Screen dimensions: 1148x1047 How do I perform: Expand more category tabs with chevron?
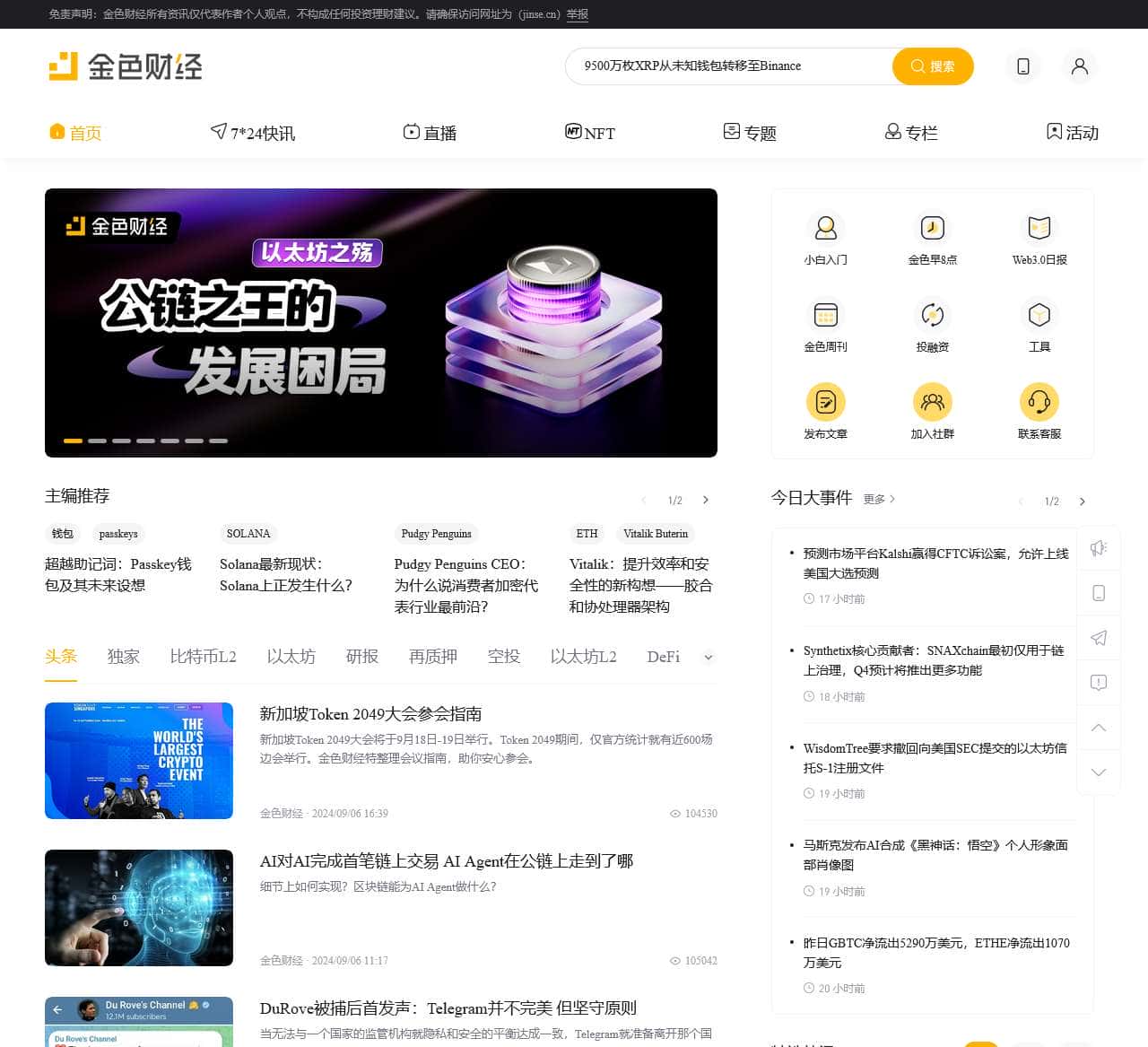[709, 658]
